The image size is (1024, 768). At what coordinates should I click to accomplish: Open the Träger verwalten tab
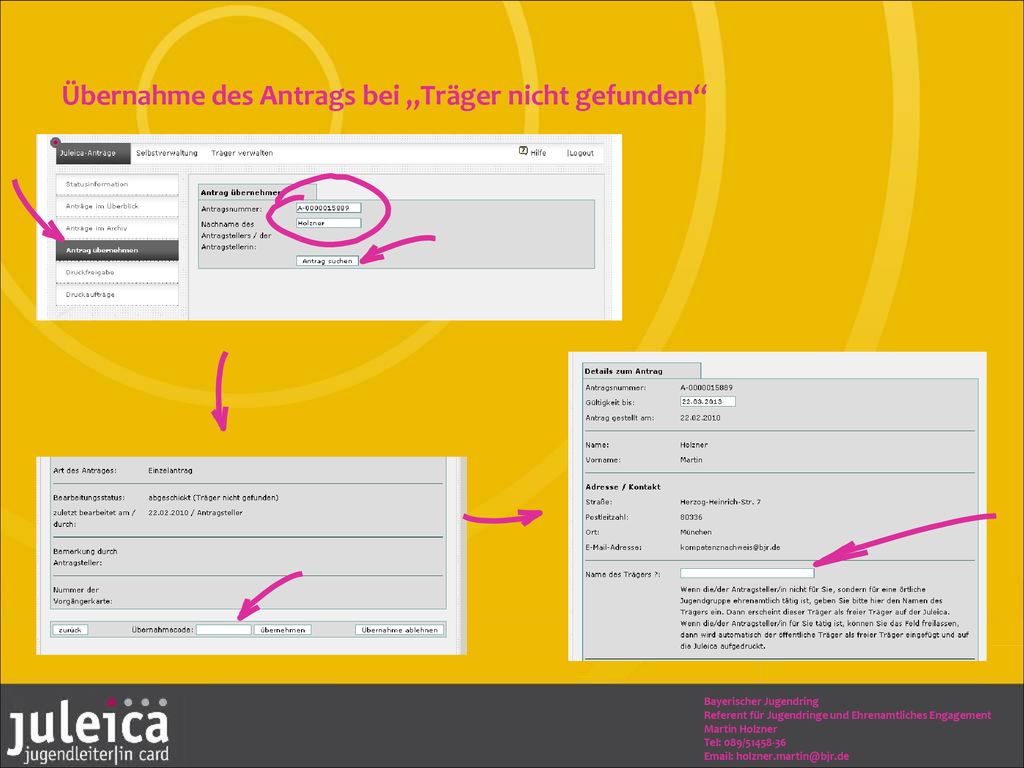(242, 153)
